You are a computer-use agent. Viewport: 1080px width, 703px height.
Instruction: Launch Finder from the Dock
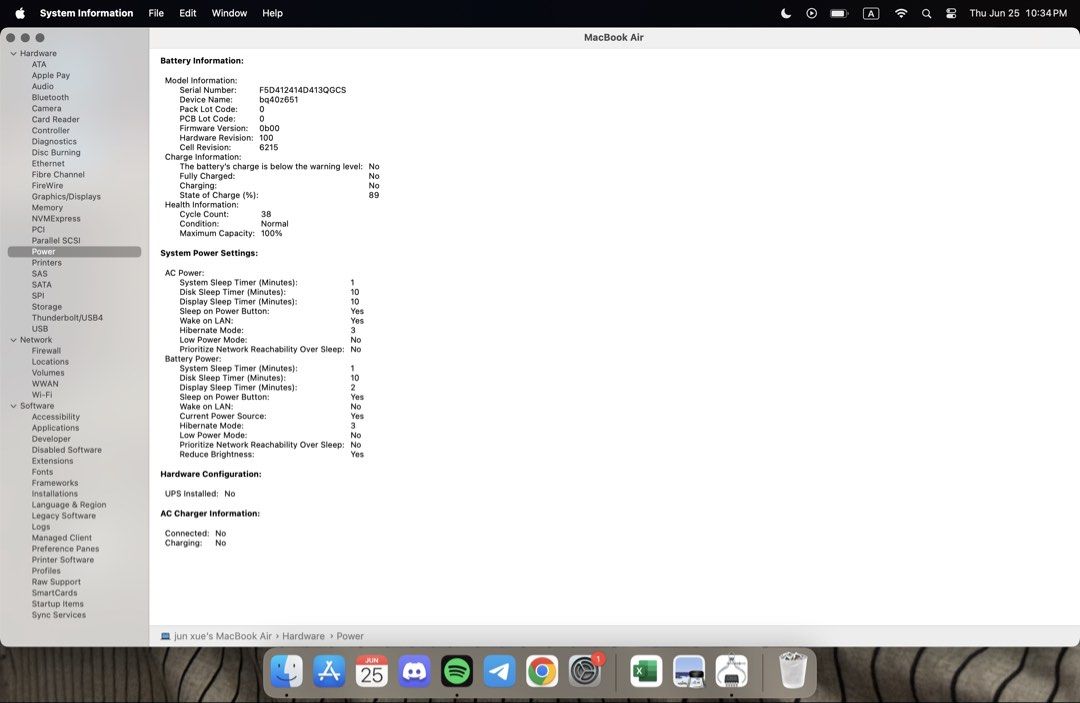pyautogui.click(x=287, y=671)
